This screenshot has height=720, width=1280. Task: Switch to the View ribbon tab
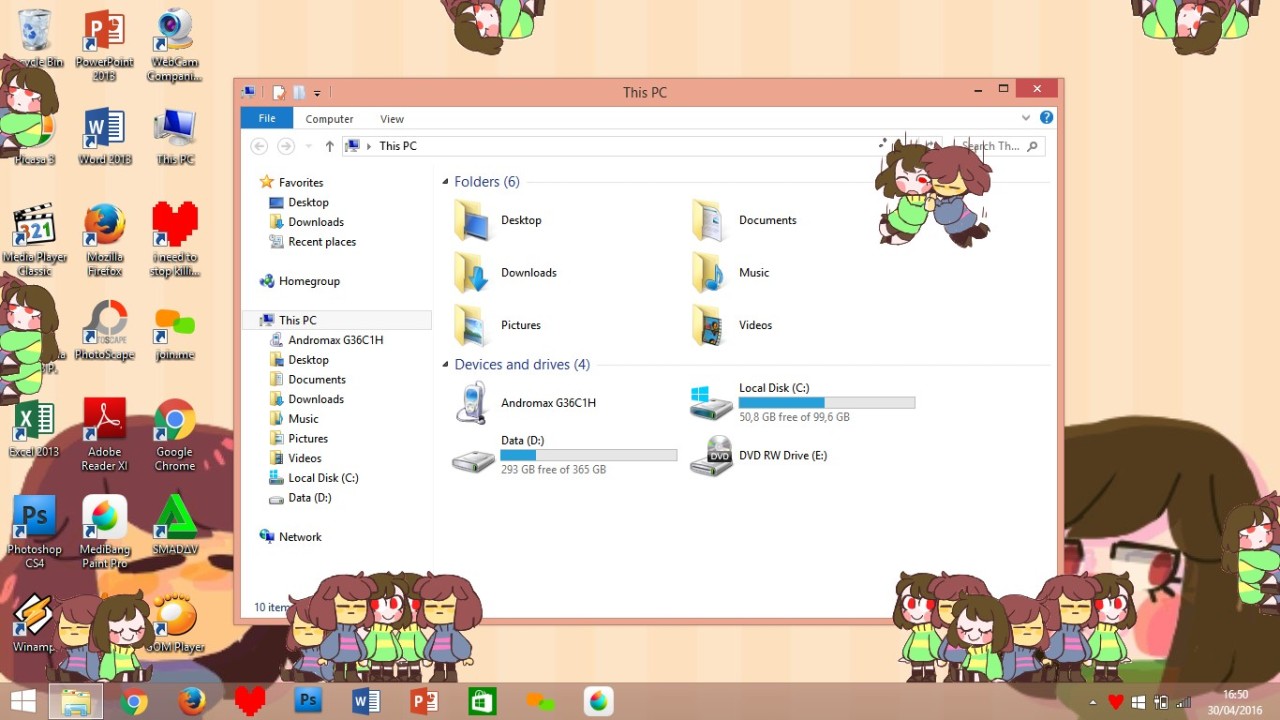click(x=392, y=118)
